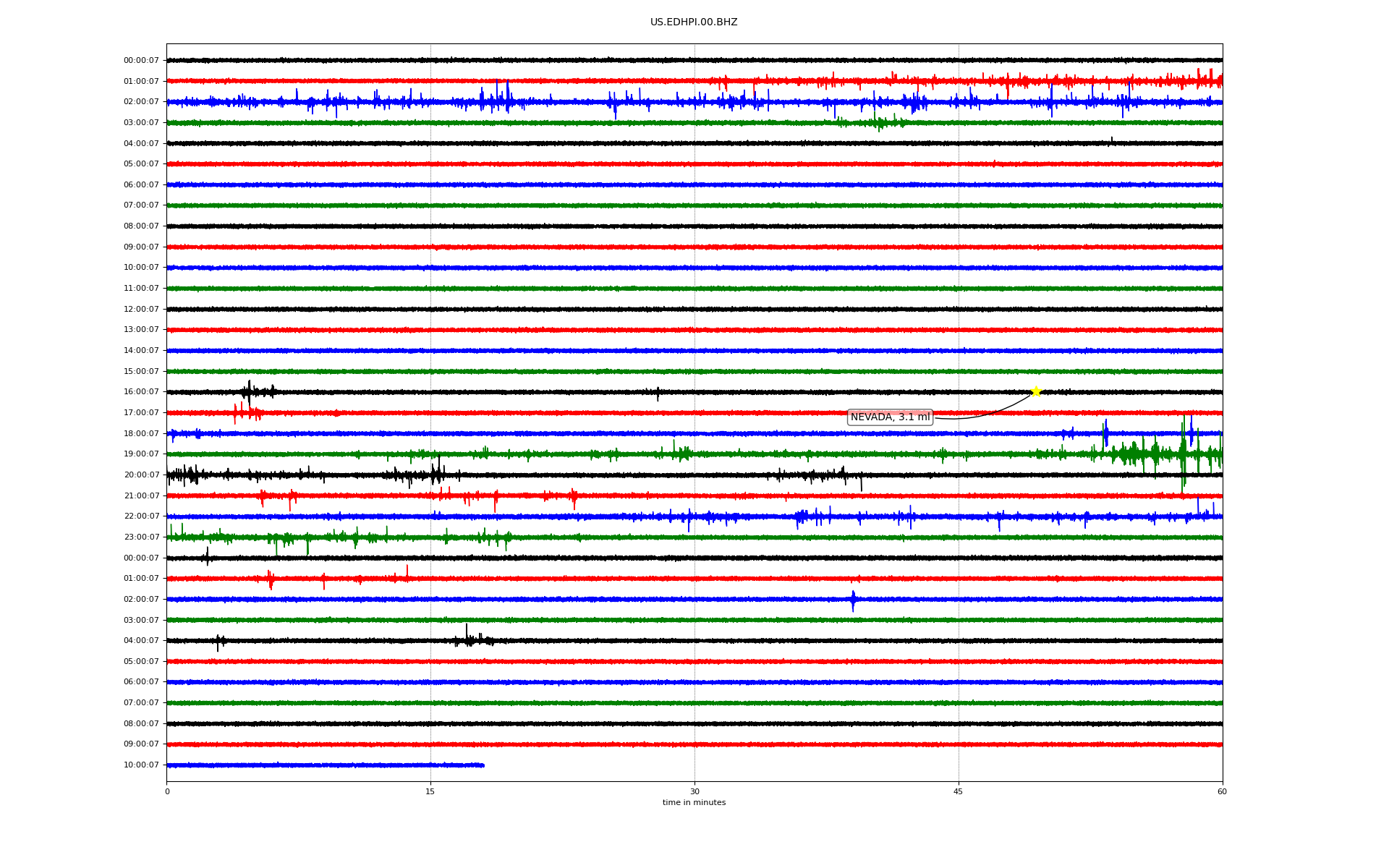Click the 30-minute tick on x-axis
This screenshot has height=868, width=1389.
(x=694, y=791)
